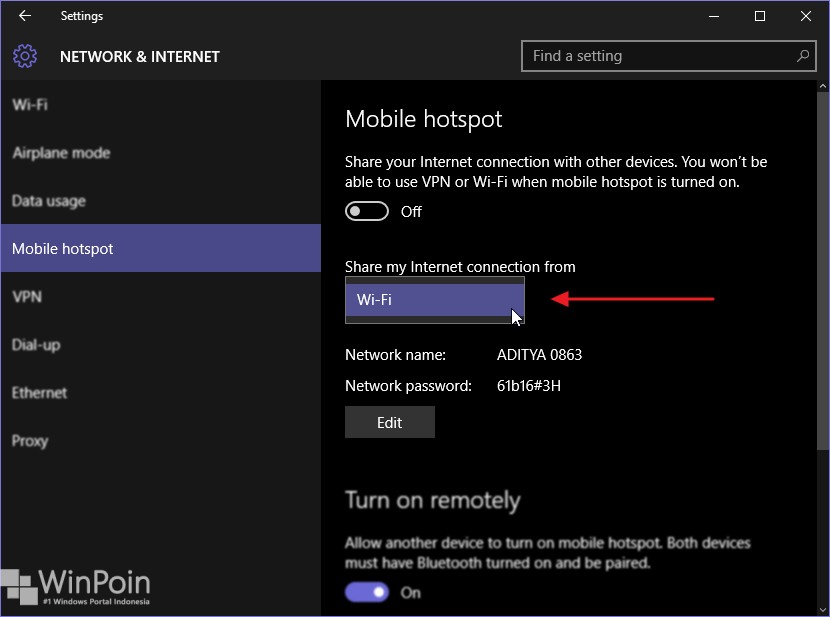Click the Find a setting search box
Viewport: 830px width, 617px height.
pos(668,56)
